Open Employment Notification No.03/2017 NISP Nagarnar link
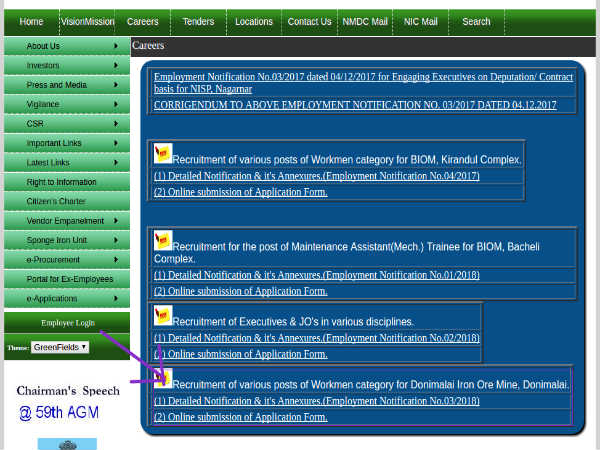This screenshot has width=600, height=450. (364, 83)
